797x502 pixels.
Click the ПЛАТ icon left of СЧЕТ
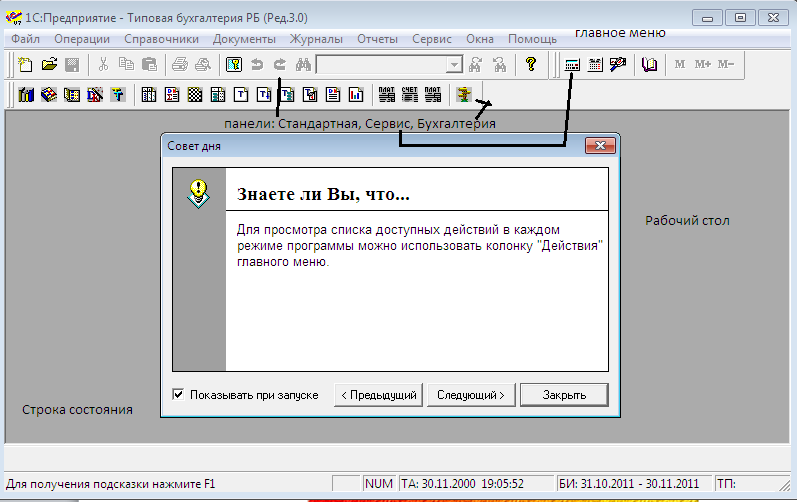tap(387, 95)
